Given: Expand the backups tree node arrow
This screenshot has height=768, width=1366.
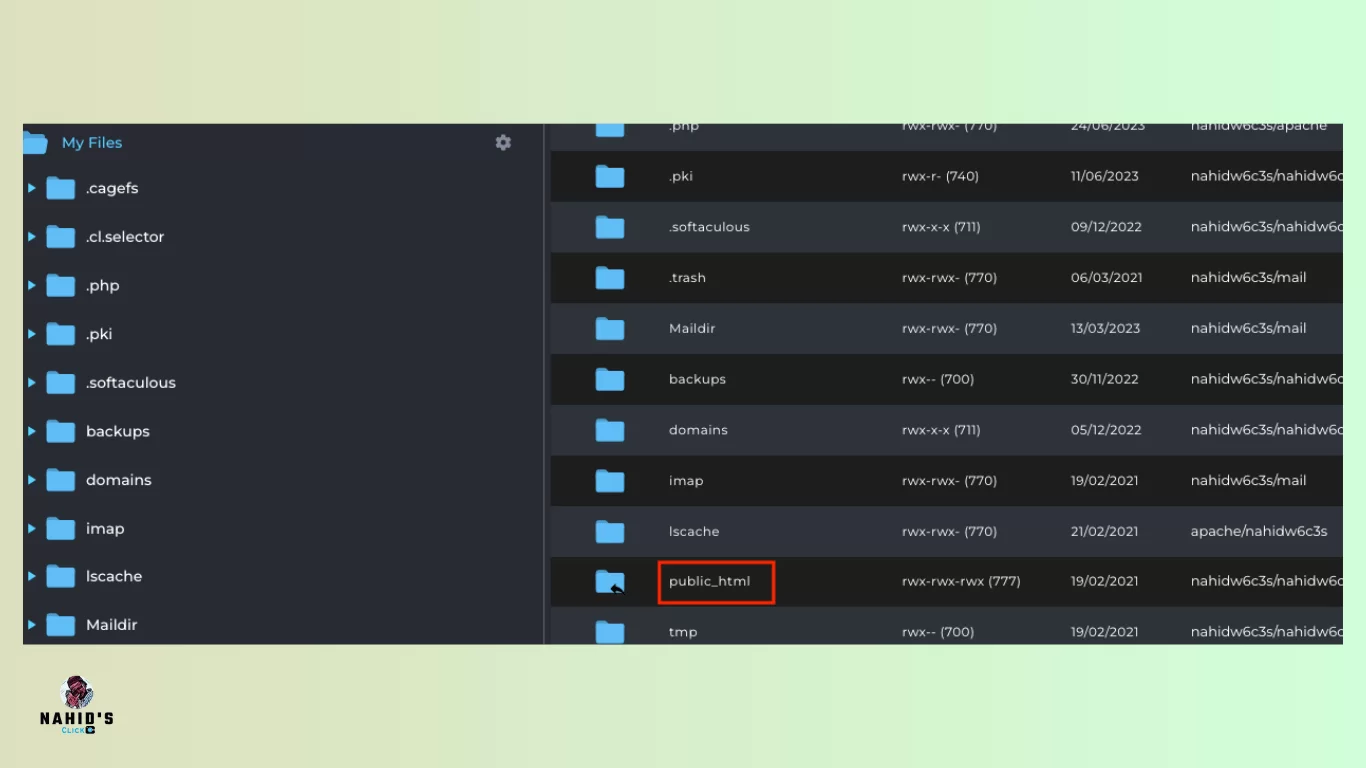Looking at the screenshot, I should [x=32, y=432].
